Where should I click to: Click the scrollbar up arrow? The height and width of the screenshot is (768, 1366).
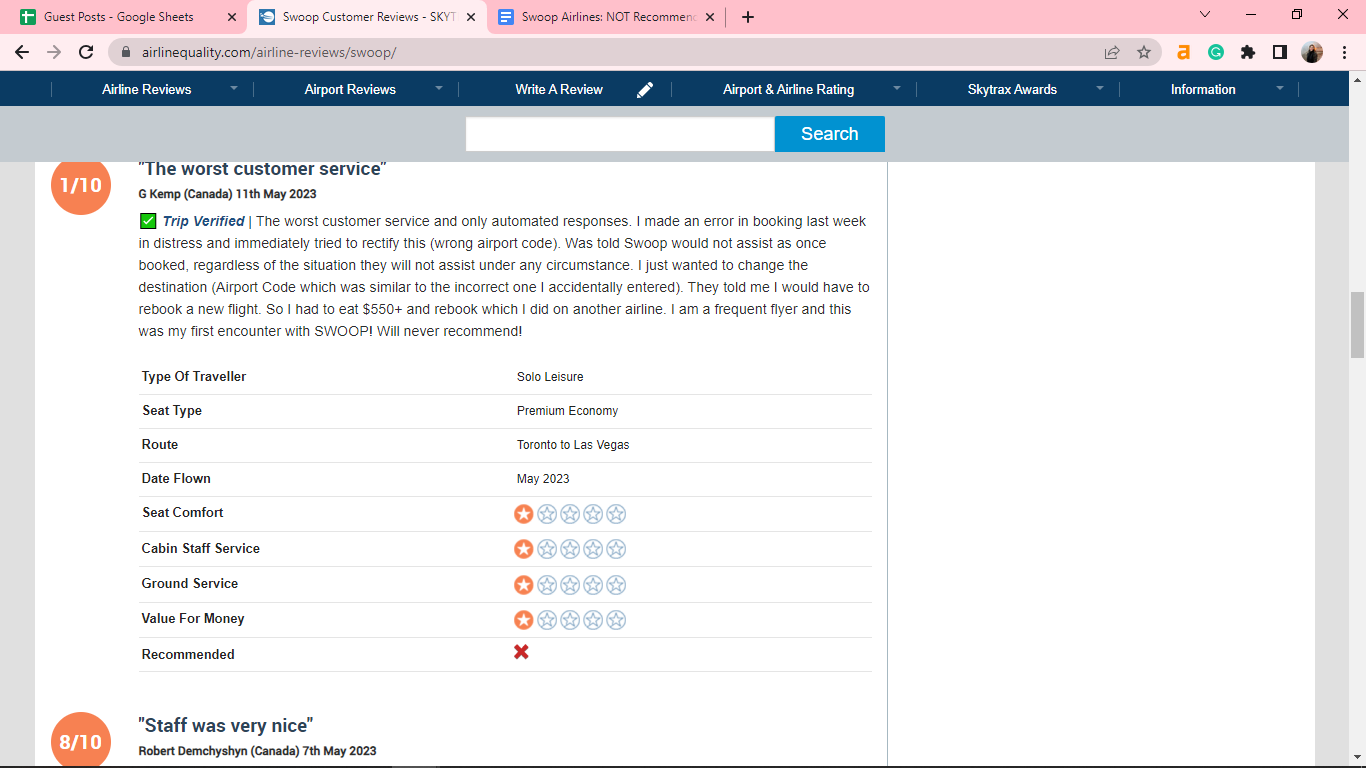point(1357,78)
